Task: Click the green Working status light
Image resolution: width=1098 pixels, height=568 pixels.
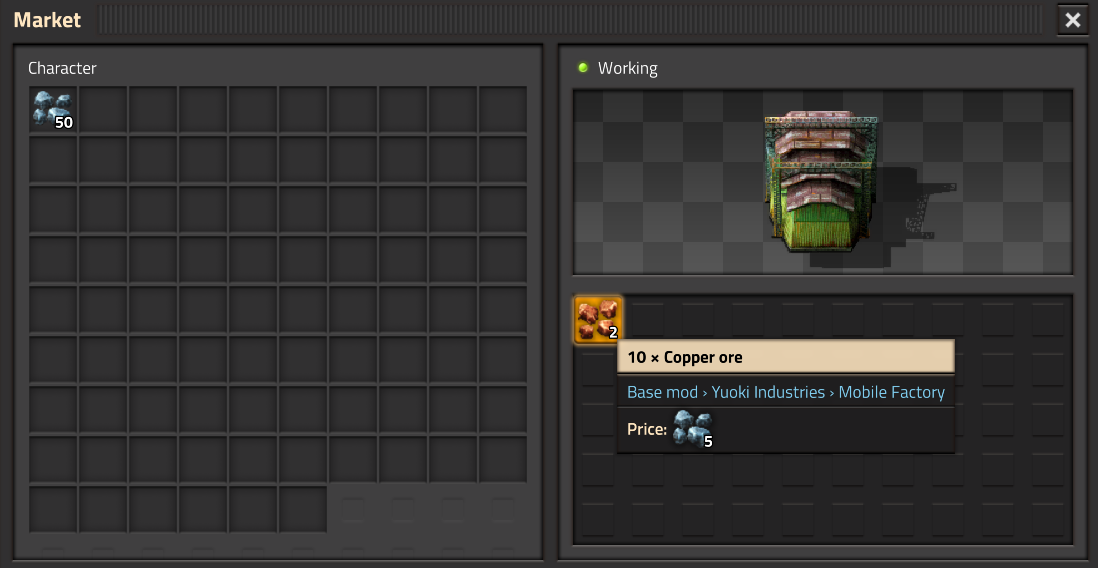Action: (x=583, y=68)
